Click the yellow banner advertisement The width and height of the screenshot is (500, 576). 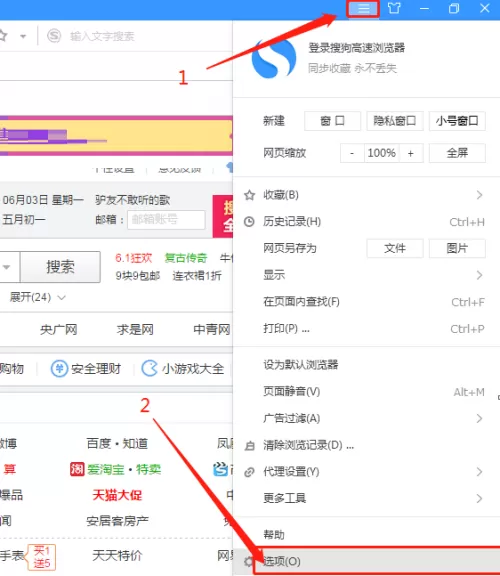[x=116, y=135]
